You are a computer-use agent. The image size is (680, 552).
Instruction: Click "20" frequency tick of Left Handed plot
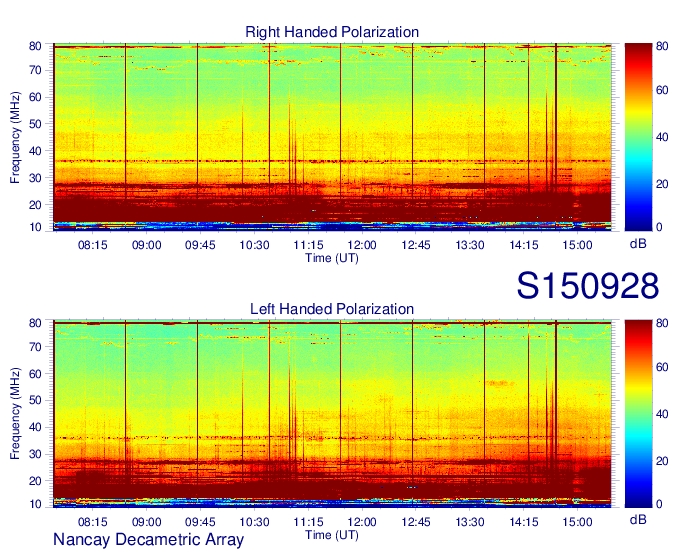[x=35, y=481]
